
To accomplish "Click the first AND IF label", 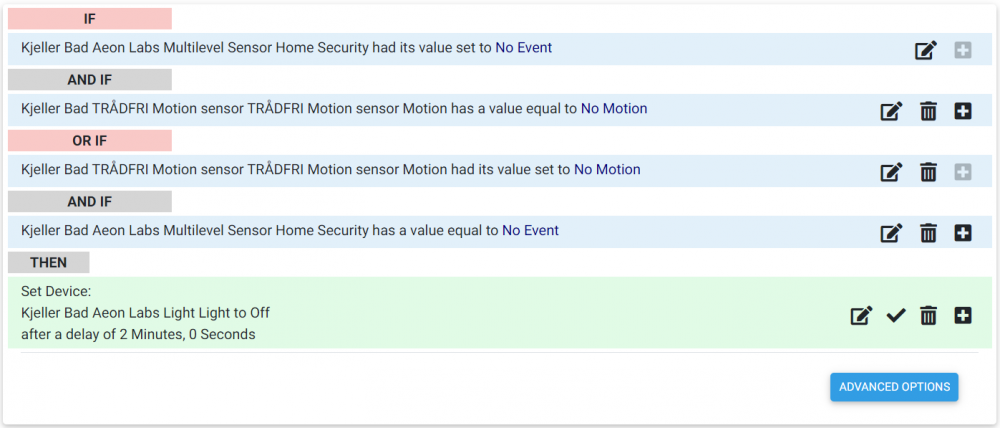I will tap(90, 80).
